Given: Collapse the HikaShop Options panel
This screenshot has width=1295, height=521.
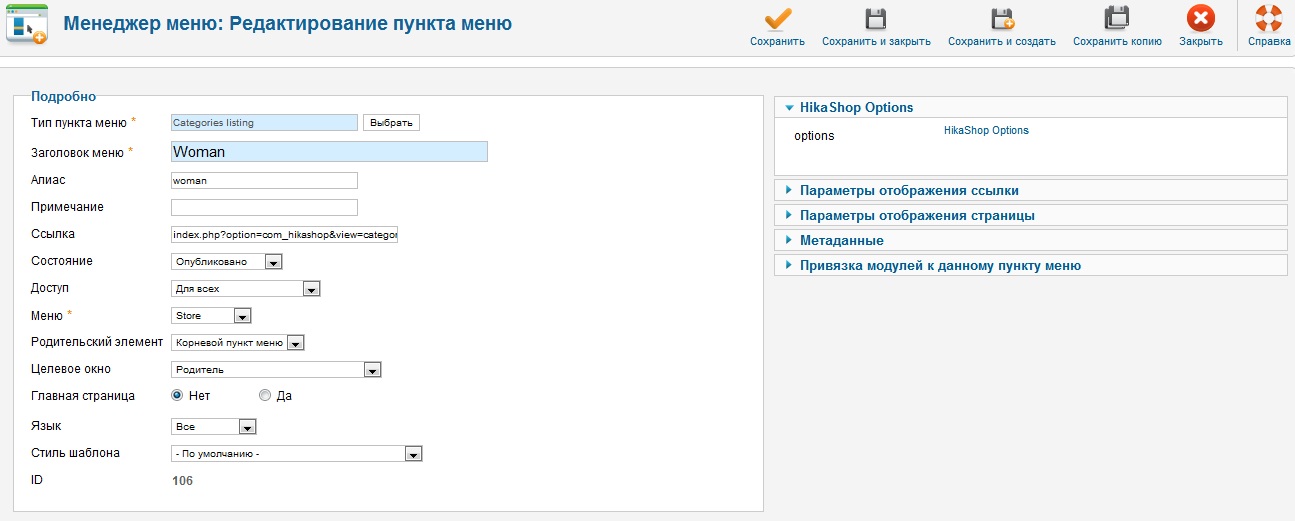Looking at the screenshot, I should click(x=856, y=107).
